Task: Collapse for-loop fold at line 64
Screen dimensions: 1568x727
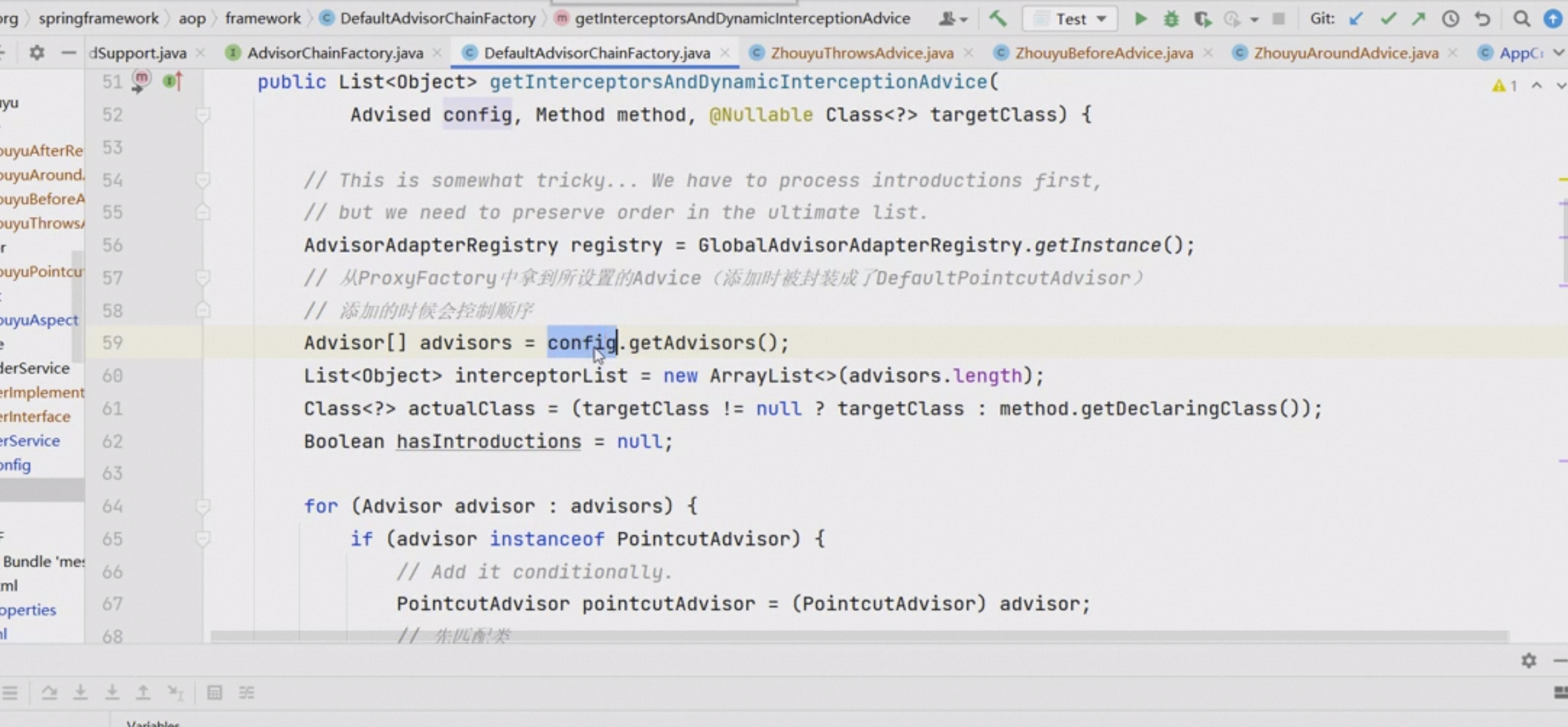Action: click(x=203, y=506)
